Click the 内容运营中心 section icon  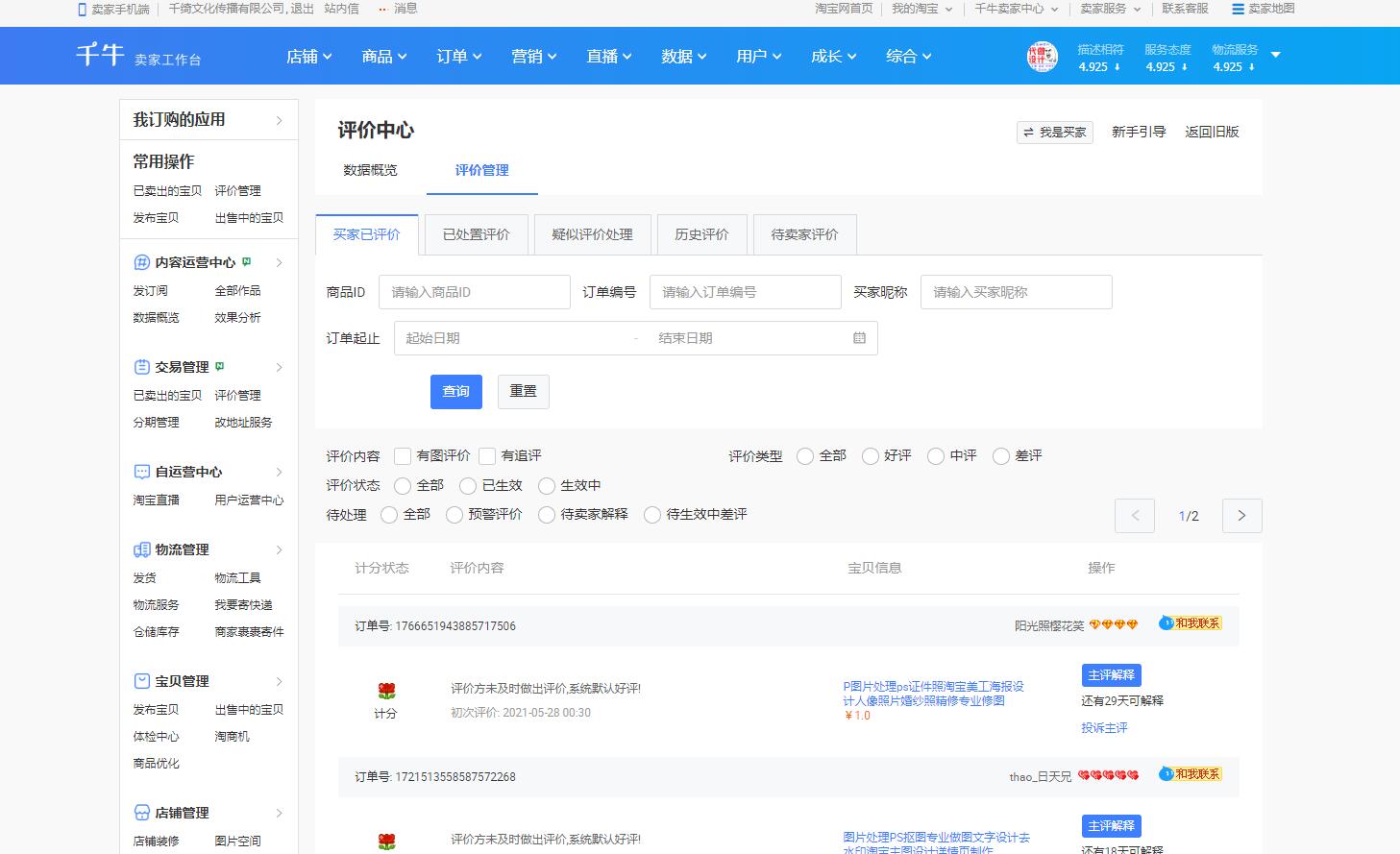coord(141,262)
